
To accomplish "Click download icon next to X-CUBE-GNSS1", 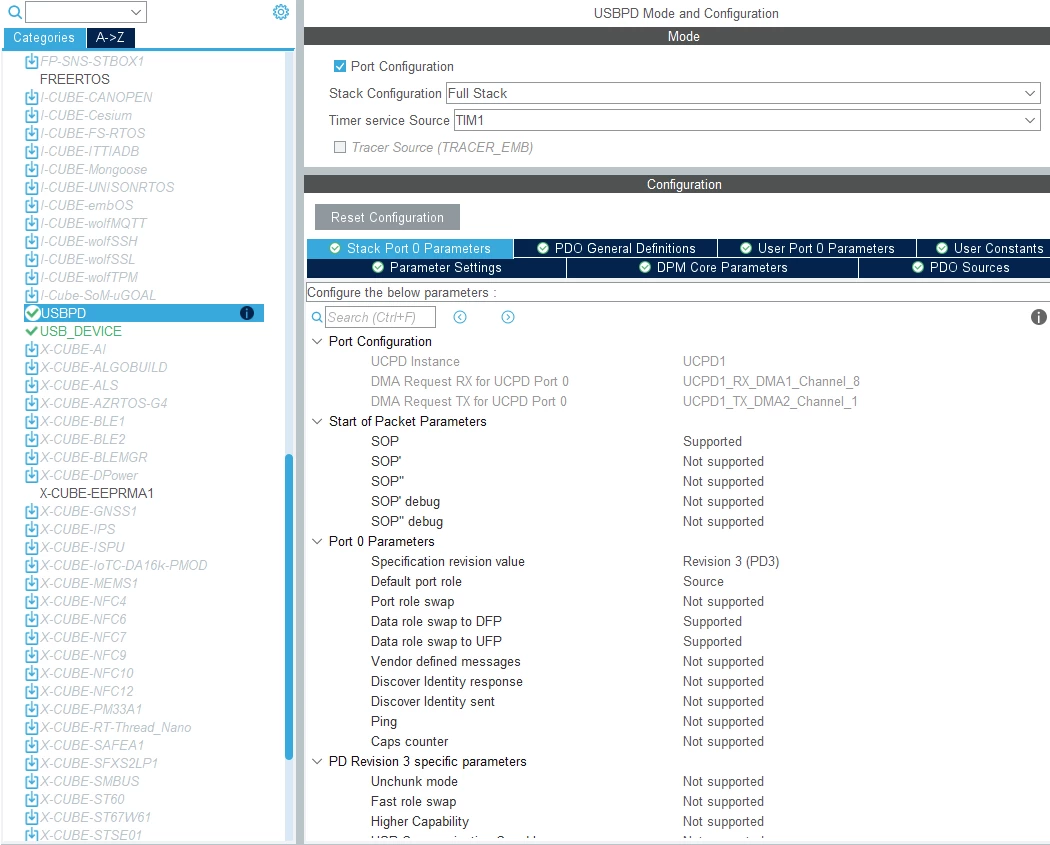I will pos(31,511).
